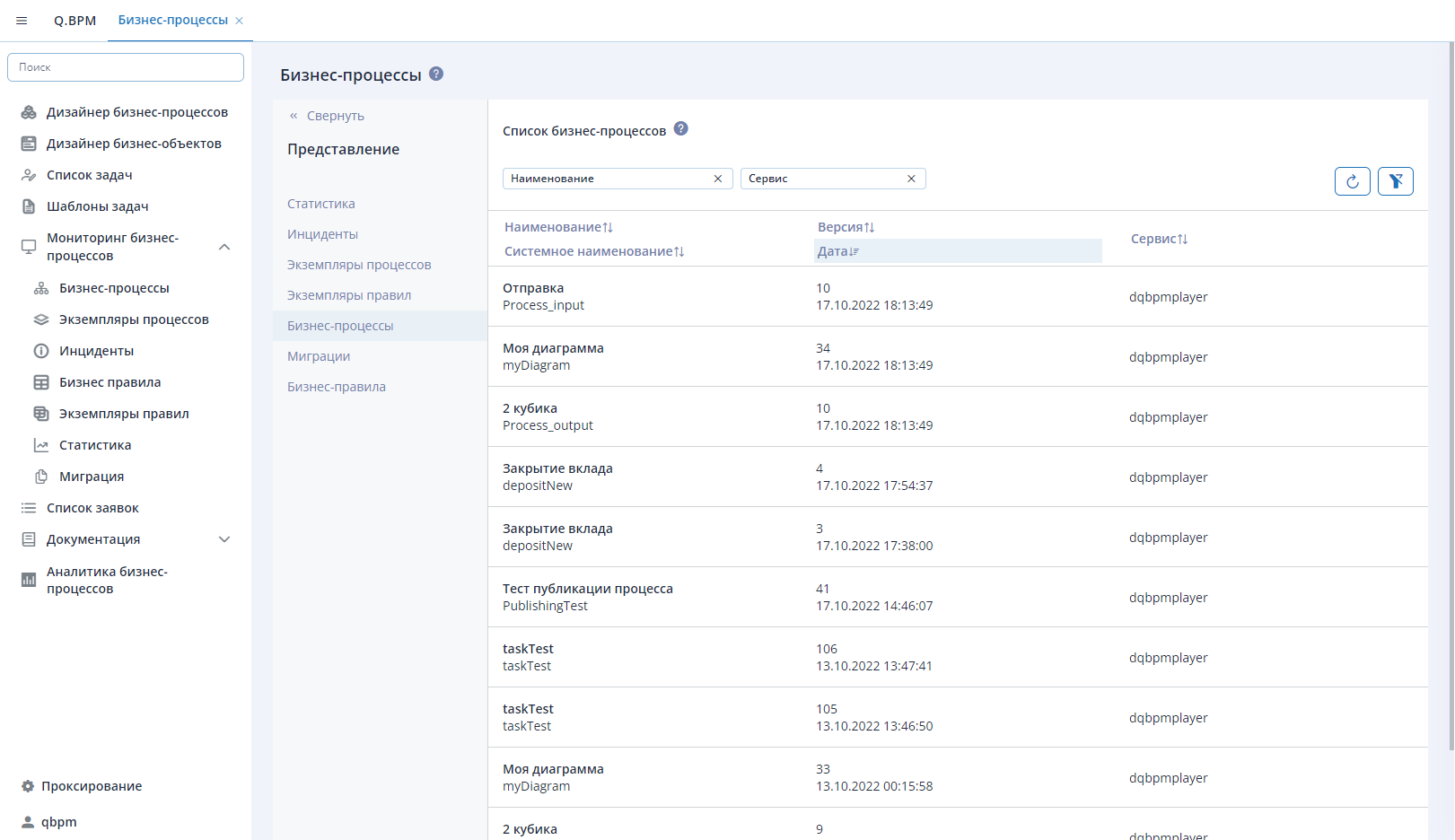Viewport: 1455px width, 840px height.
Task: Sort by Системное наименование column header
Action: point(594,251)
